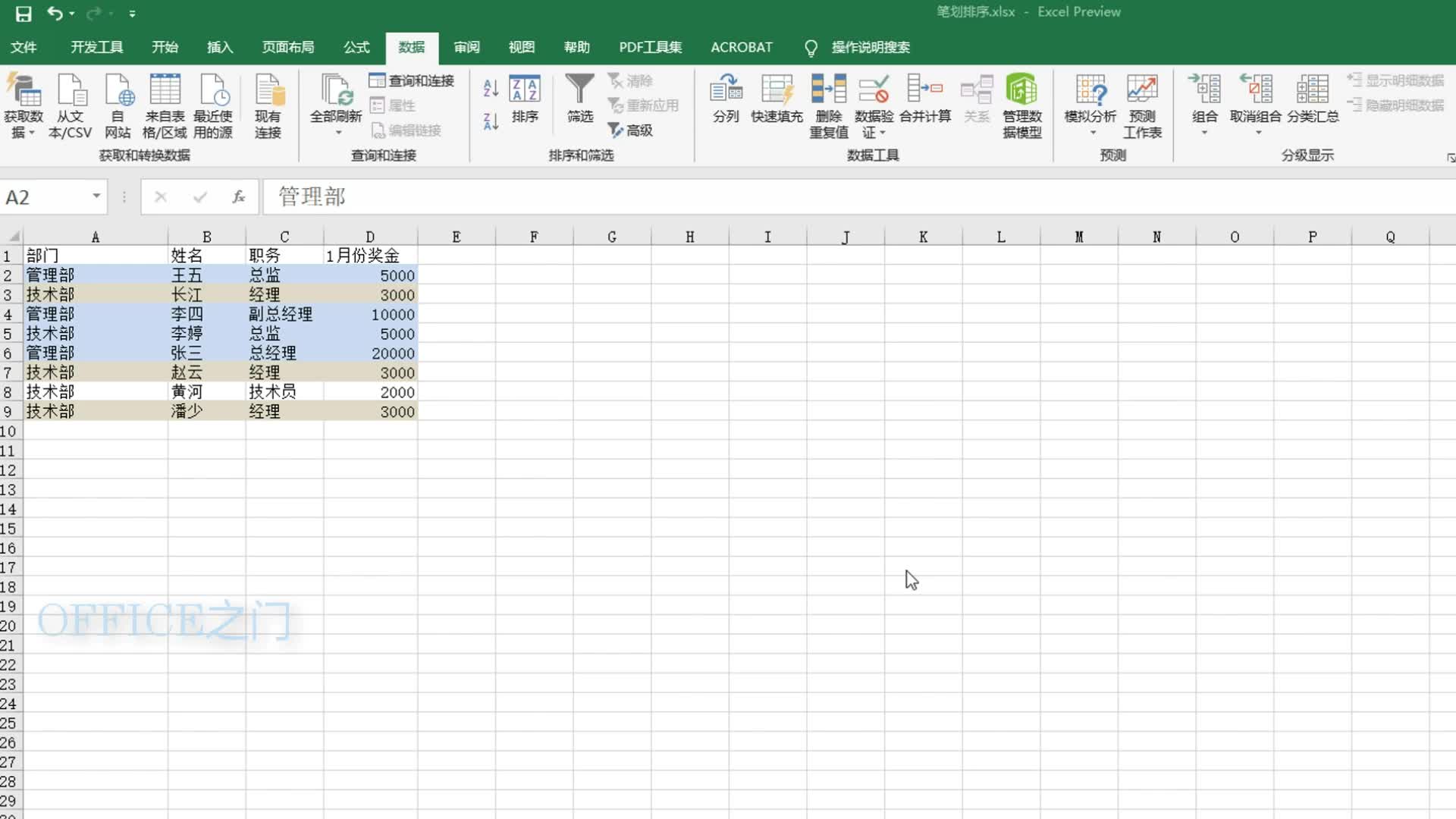Click Ungroup (取消组合) icon

tap(1256, 89)
